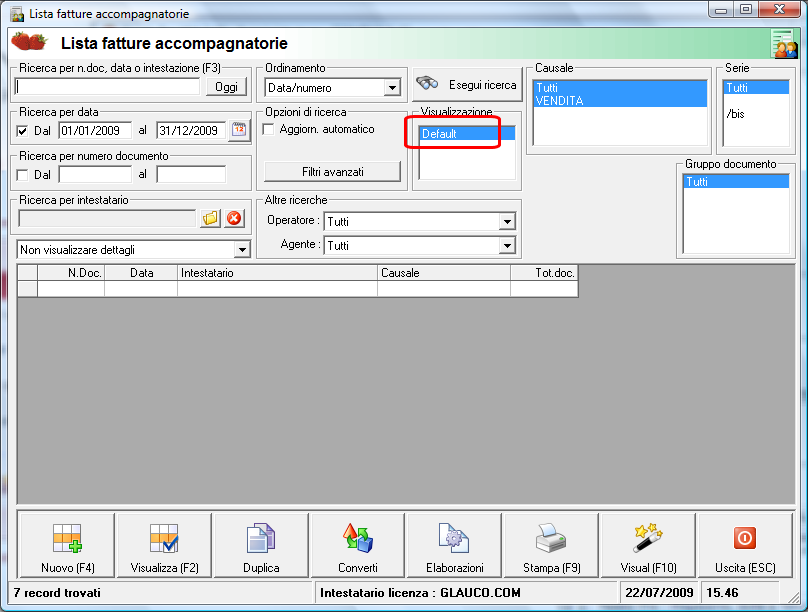Image resolution: width=808 pixels, height=612 pixels.
Task: Click the users icon in header corner
Action: pos(784,44)
